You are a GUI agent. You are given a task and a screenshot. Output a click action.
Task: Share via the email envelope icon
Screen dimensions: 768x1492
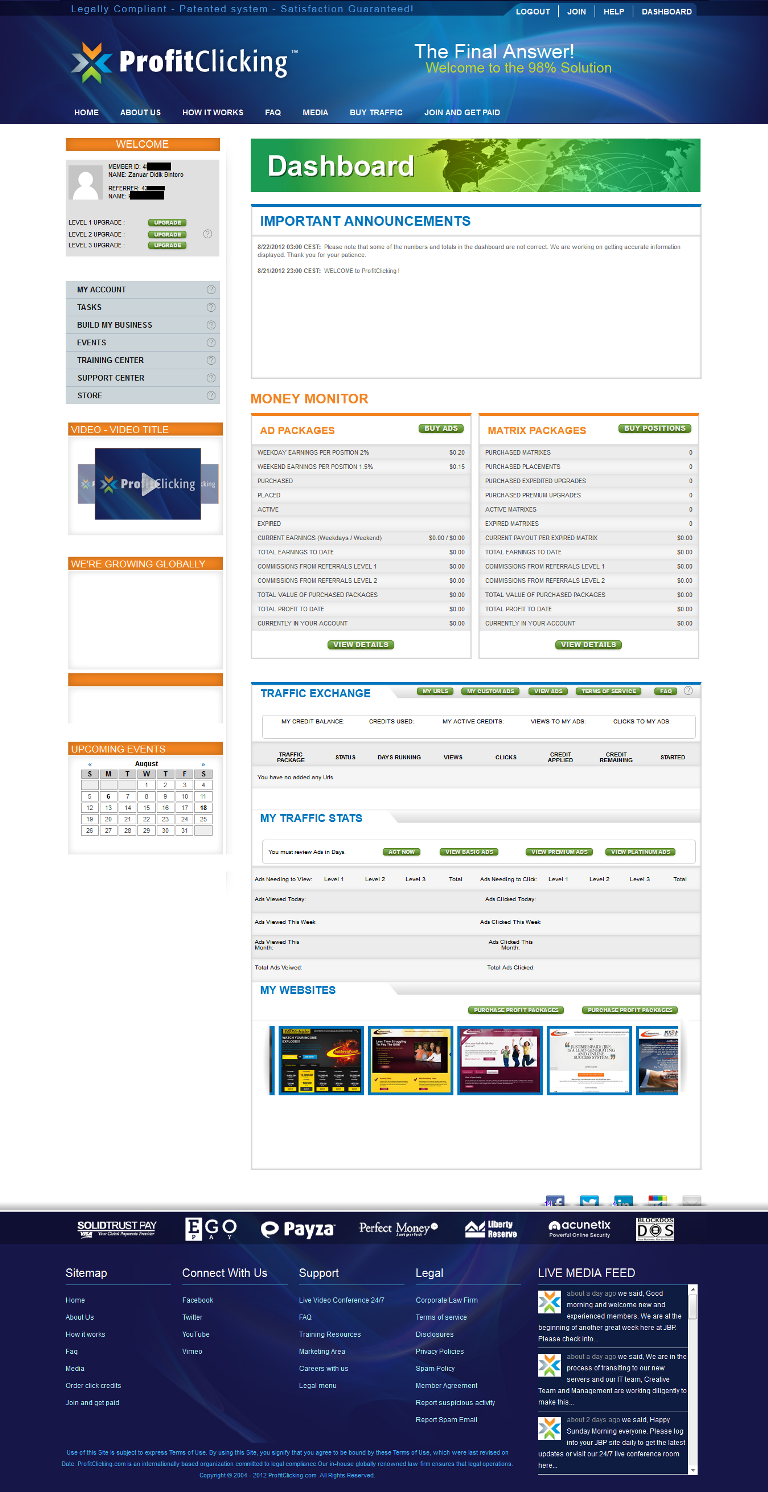(691, 1202)
